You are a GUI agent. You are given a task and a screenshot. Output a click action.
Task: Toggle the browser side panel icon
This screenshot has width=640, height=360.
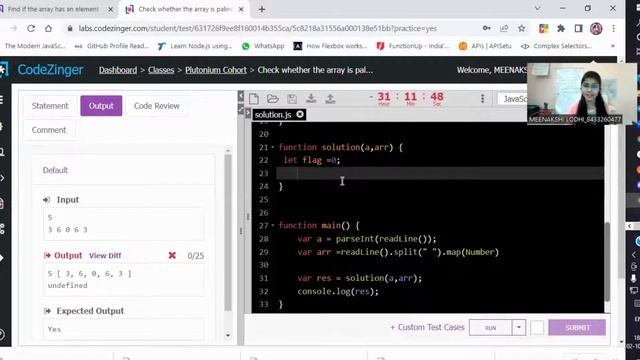[x=578, y=28]
